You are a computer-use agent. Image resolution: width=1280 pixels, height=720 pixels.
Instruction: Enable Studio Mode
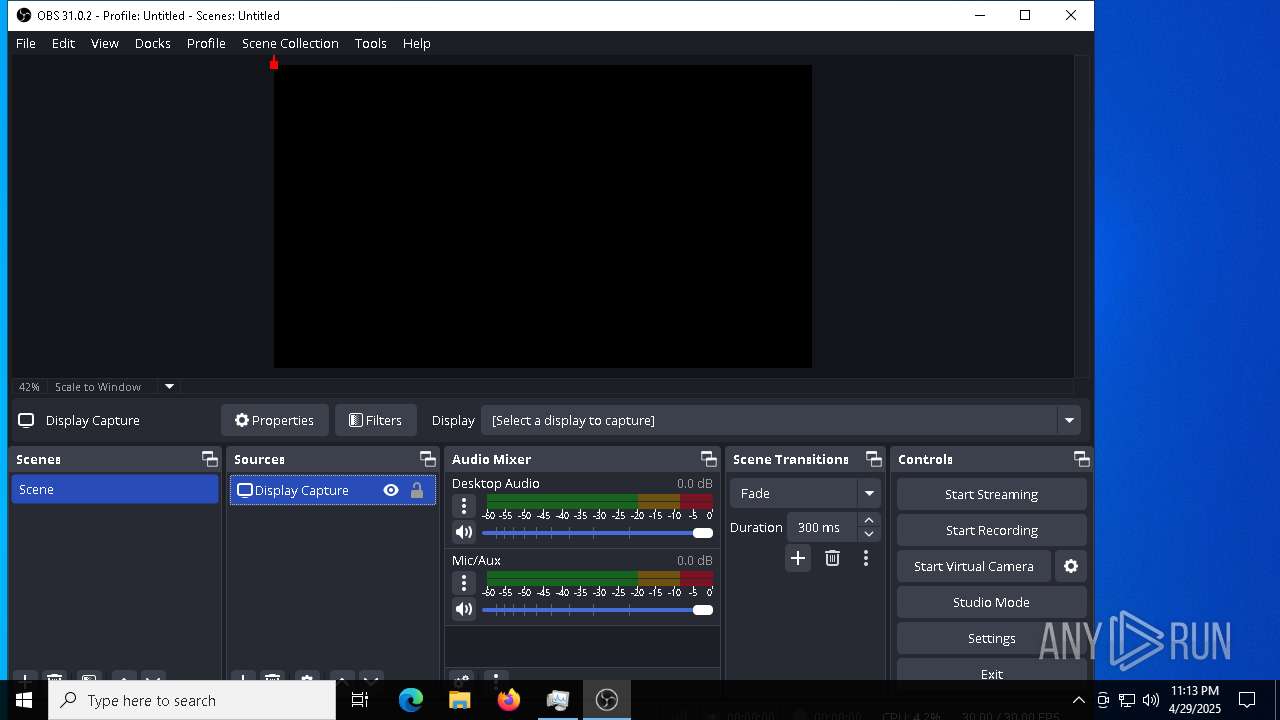pos(991,602)
